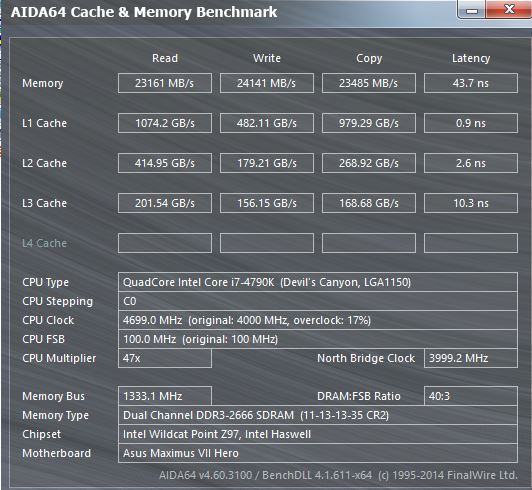Select L2 Cache latency 2.6 ns

[471, 163]
